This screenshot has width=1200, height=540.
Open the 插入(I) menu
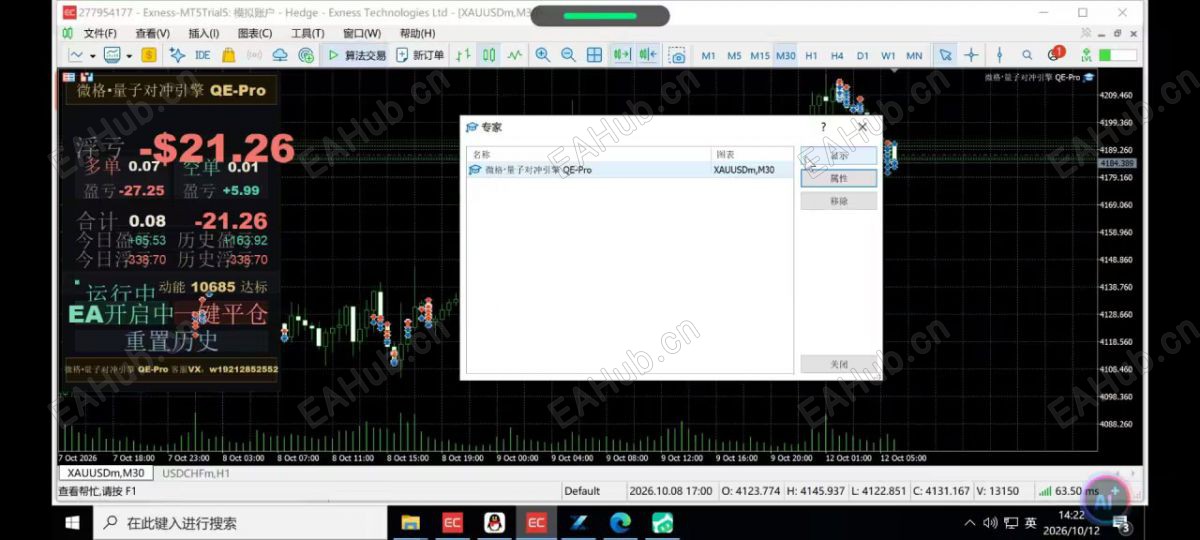coord(204,33)
